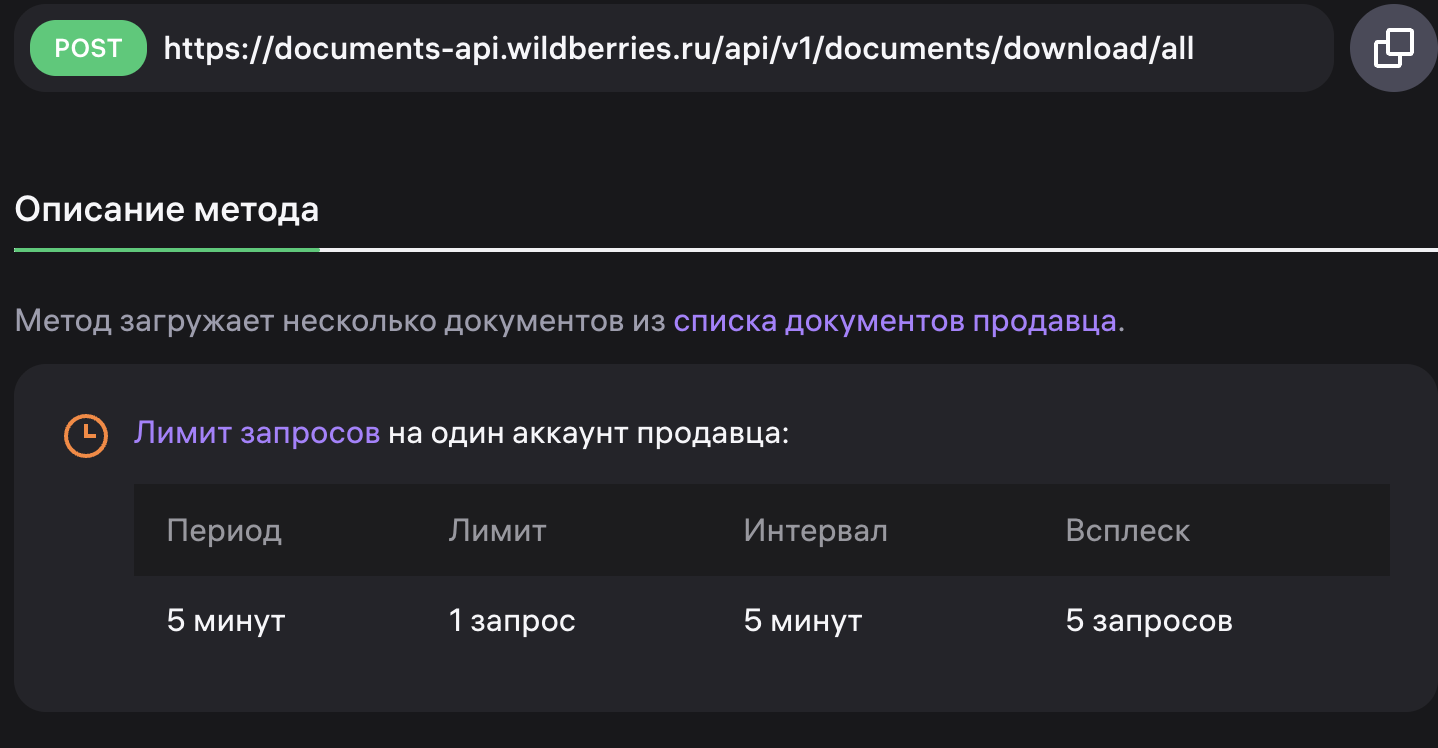Click the 'Лимит' column header

point(497,530)
